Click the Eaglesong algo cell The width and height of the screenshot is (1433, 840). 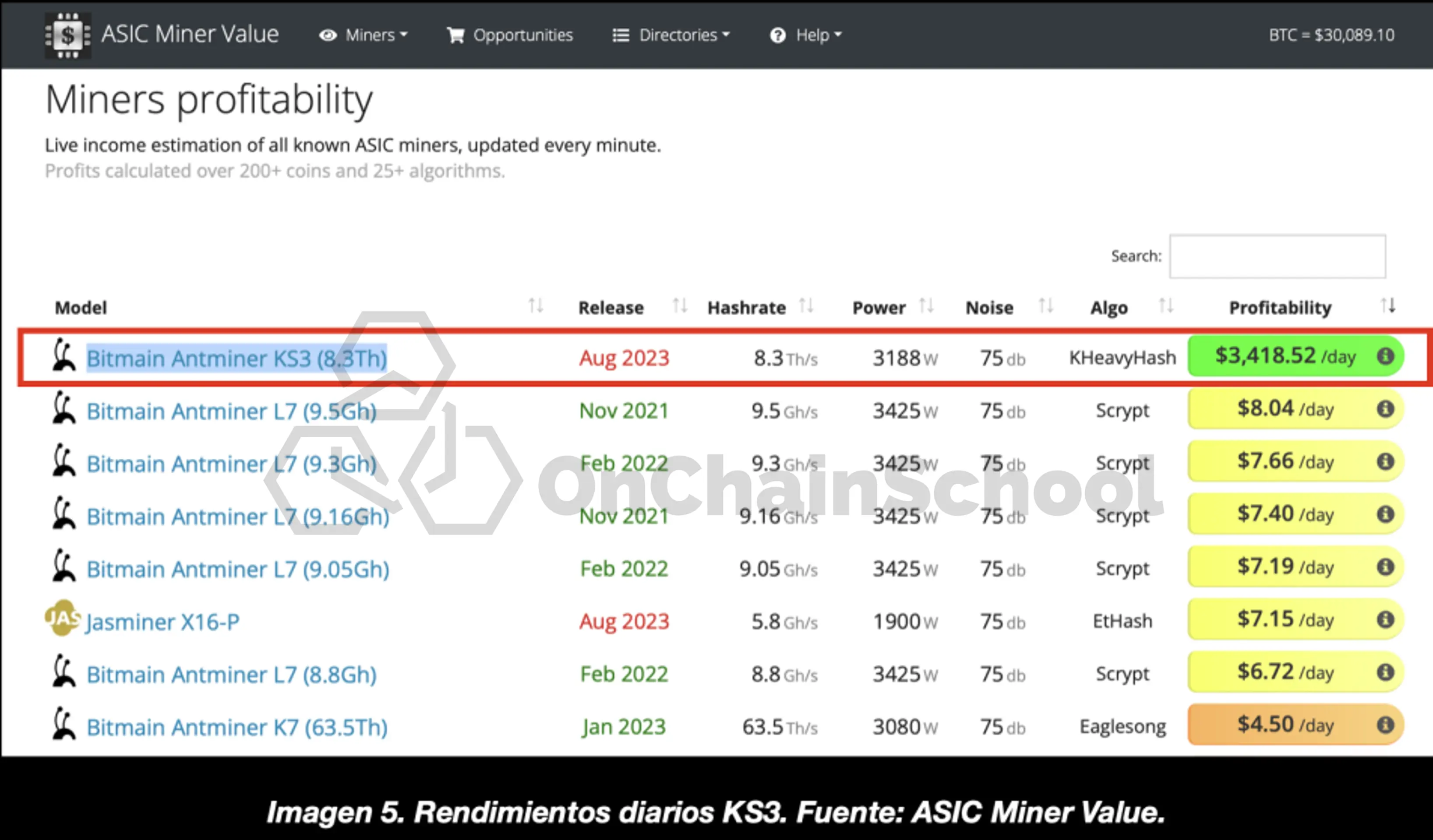click(x=1122, y=727)
